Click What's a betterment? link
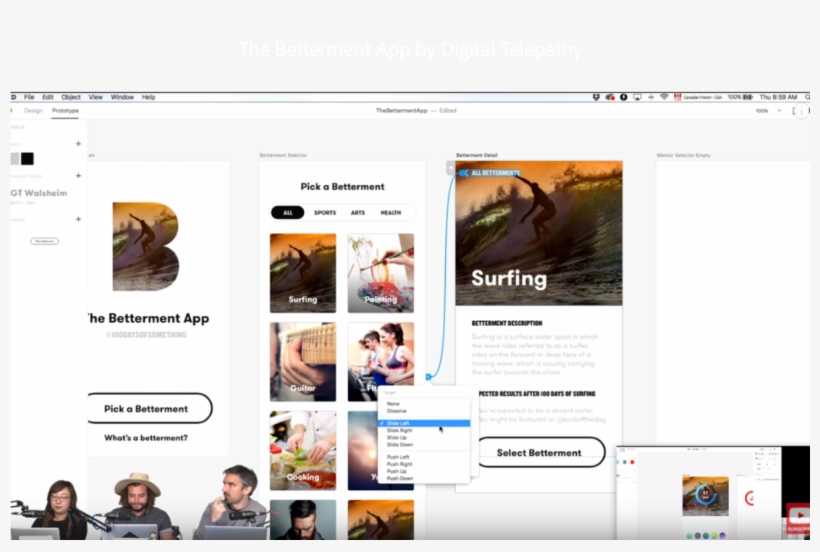The image size is (820, 552). pos(145,438)
